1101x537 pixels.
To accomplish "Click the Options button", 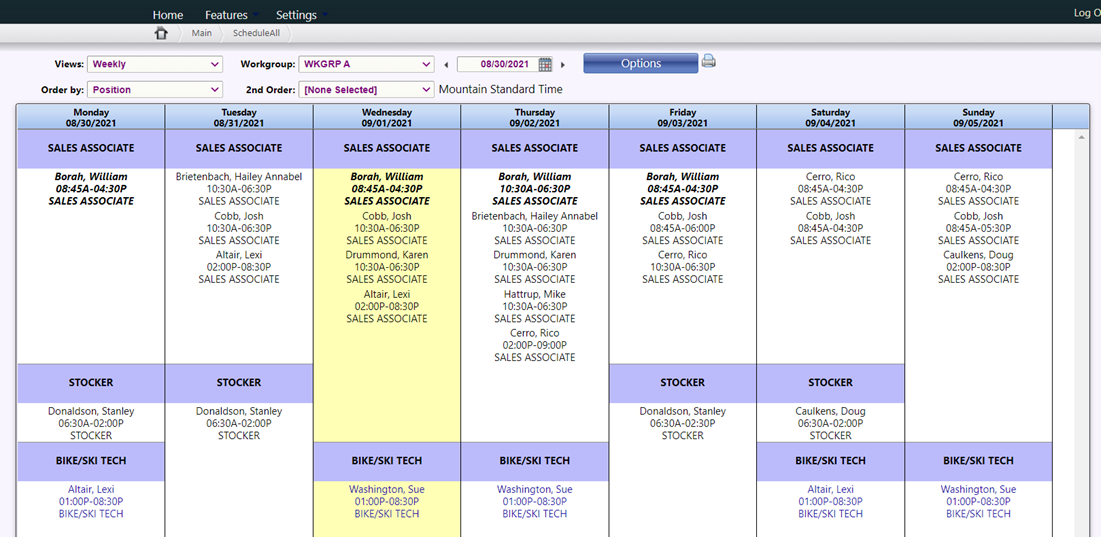I will (x=641, y=64).
